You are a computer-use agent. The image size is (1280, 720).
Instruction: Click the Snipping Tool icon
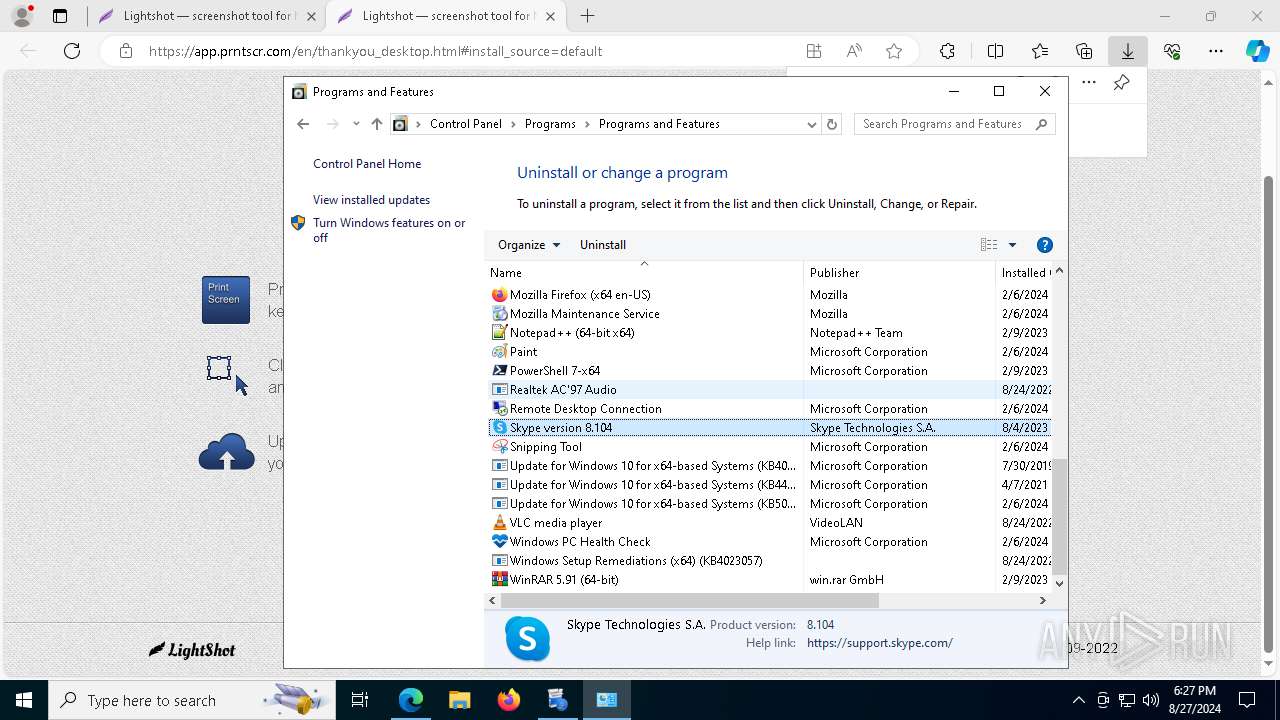[500, 447]
